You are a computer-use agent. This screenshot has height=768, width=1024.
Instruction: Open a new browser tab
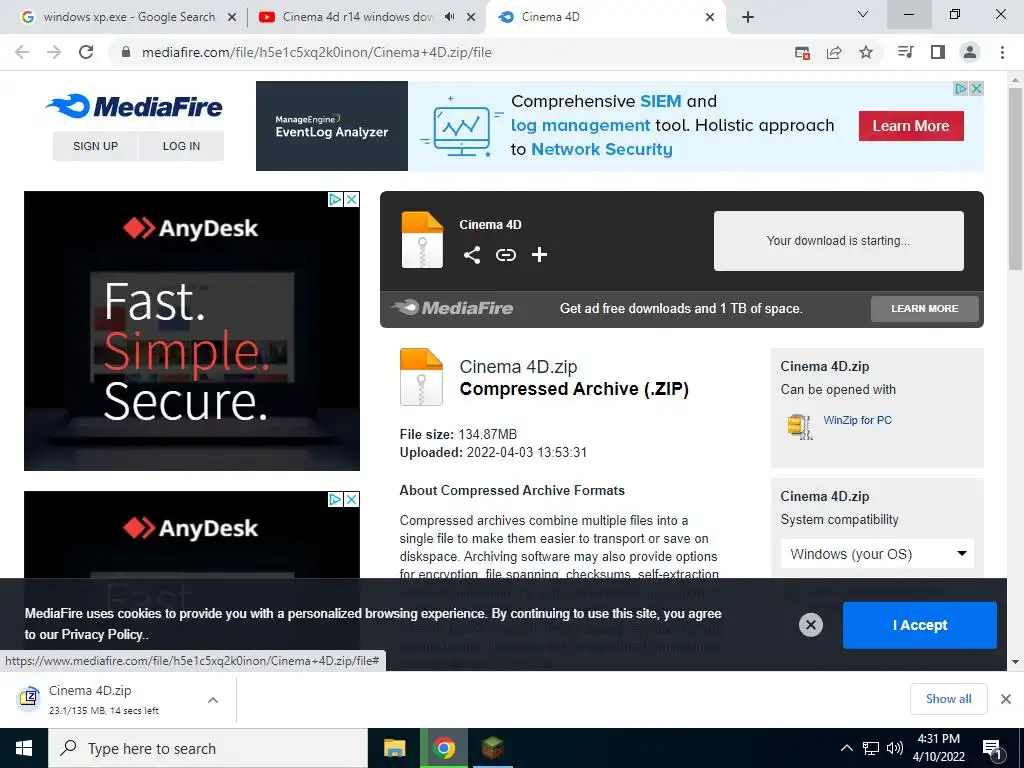[748, 17]
